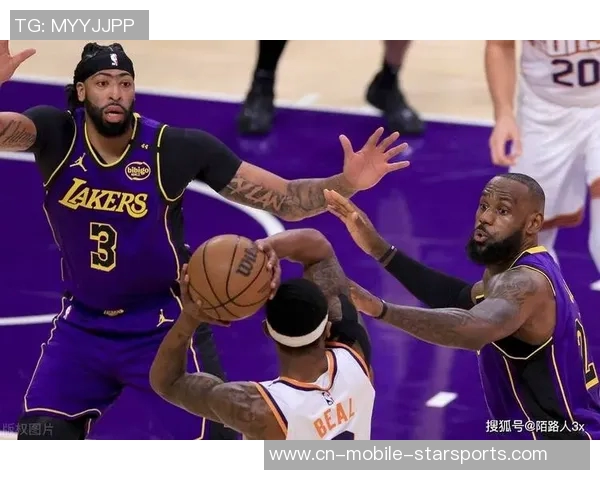Image resolution: width=600 pixels, height=480 pixels.
Task: Select the LAKERS wordmark on the jersey
Action: [103, 198]
